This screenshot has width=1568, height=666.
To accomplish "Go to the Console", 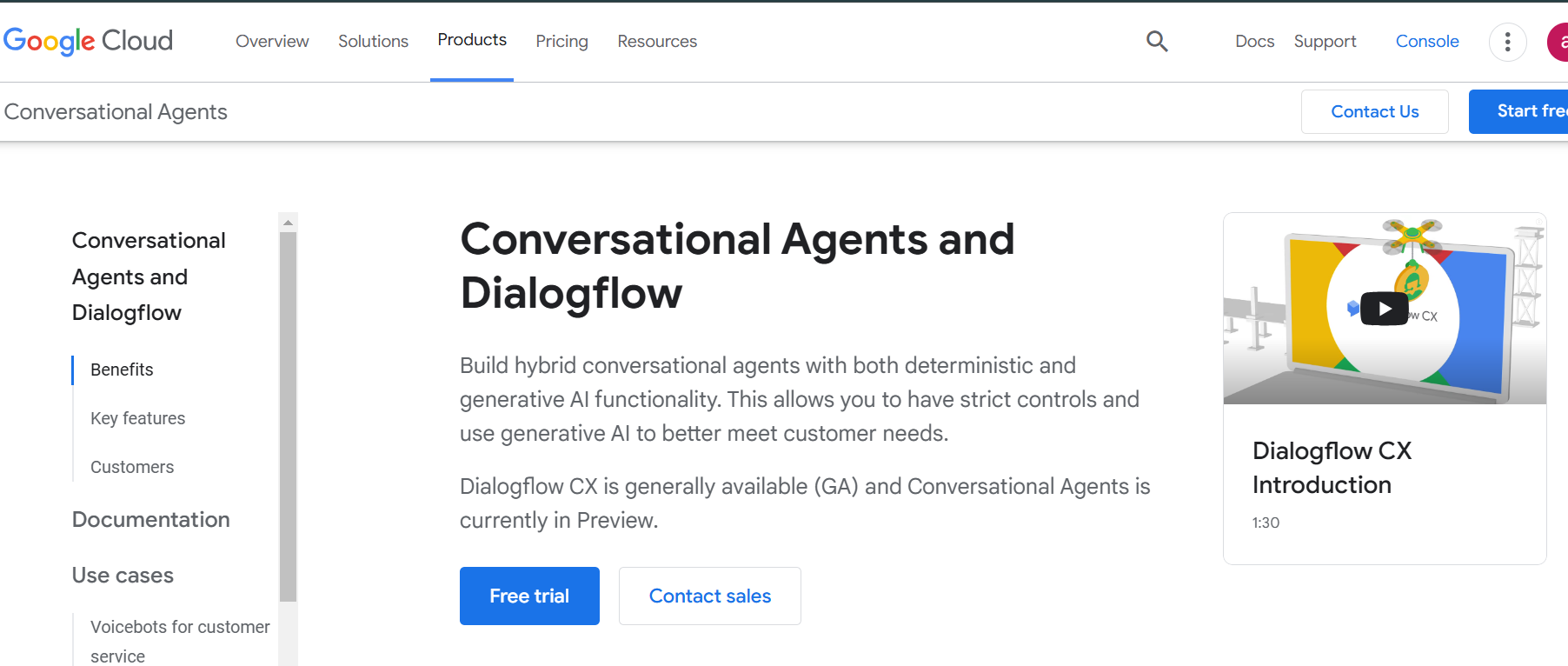I will coord(1426,42).
